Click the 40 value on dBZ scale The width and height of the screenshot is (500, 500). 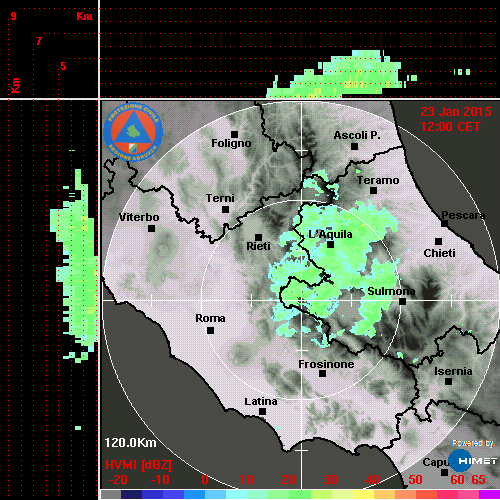pos(373,480)
